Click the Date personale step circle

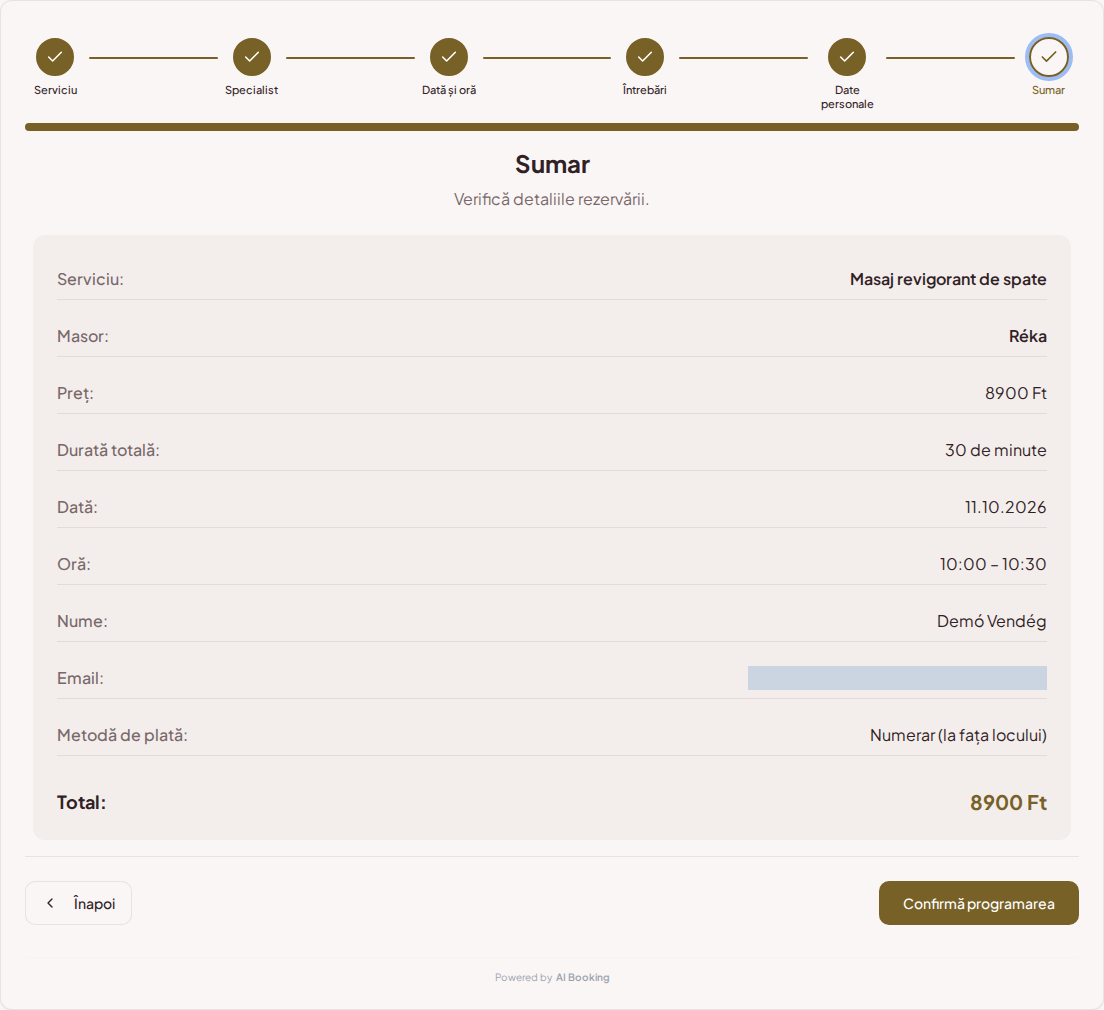pyautogui.click(x=846, y=57)
